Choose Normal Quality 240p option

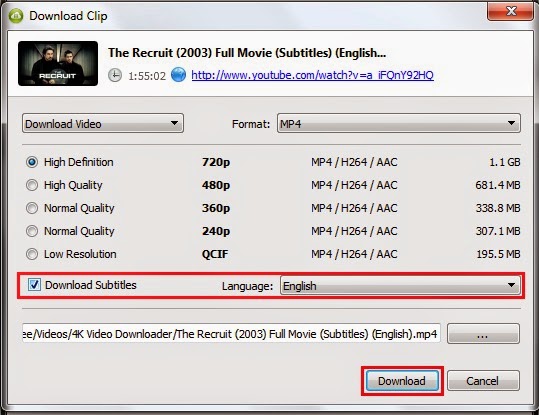(32, 231)
